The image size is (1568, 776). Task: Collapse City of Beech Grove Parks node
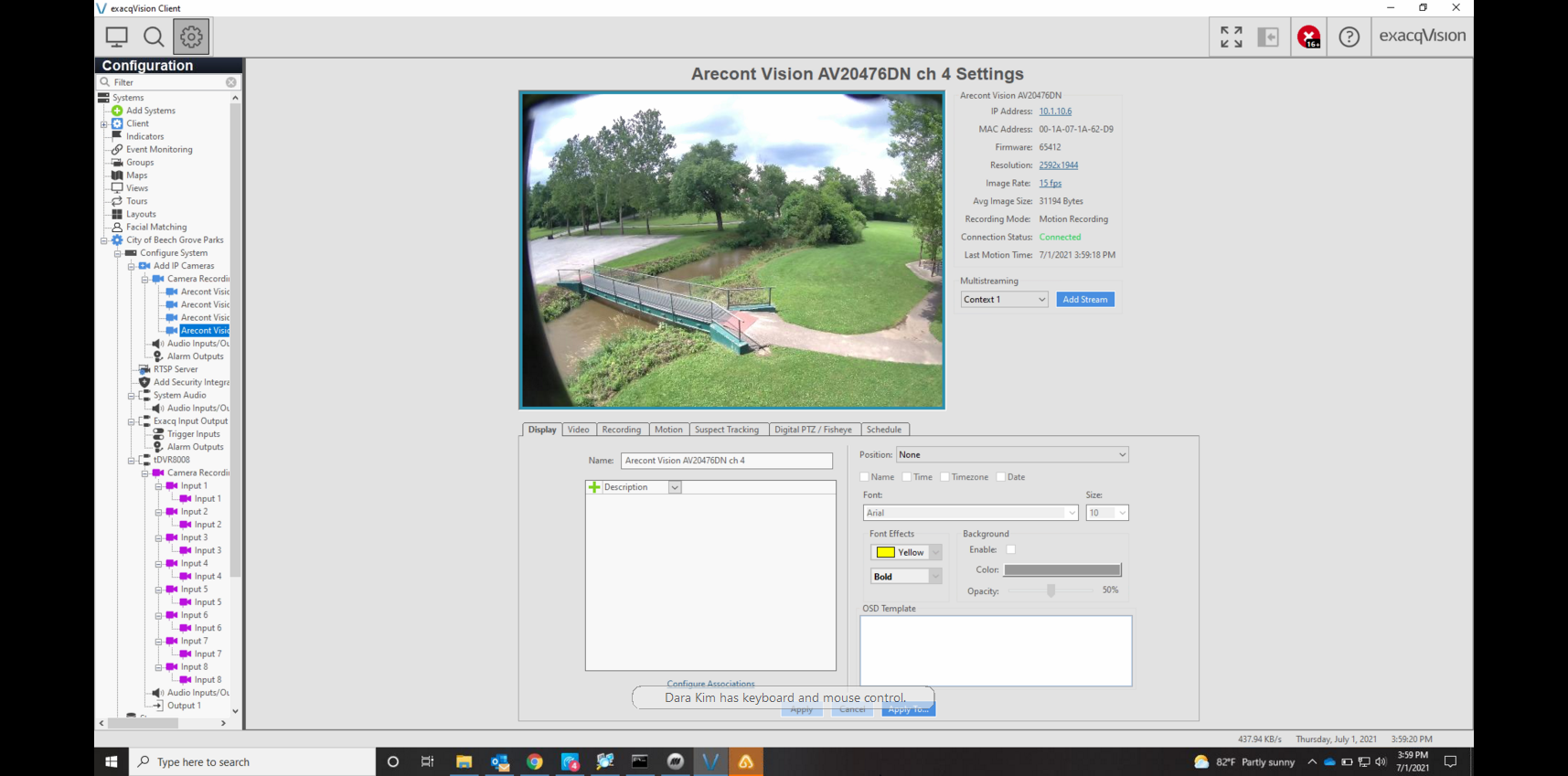104,240
